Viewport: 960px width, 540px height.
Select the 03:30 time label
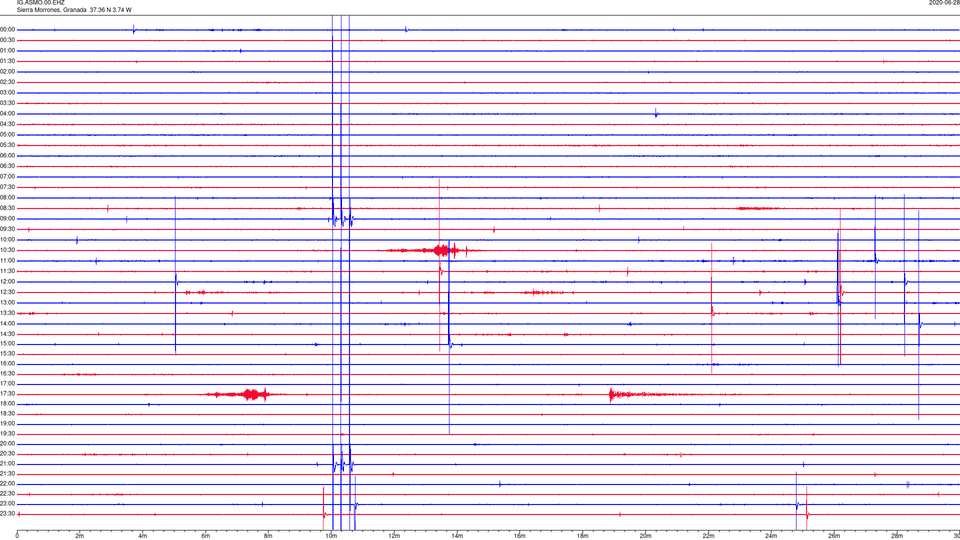tap(7, 103)
